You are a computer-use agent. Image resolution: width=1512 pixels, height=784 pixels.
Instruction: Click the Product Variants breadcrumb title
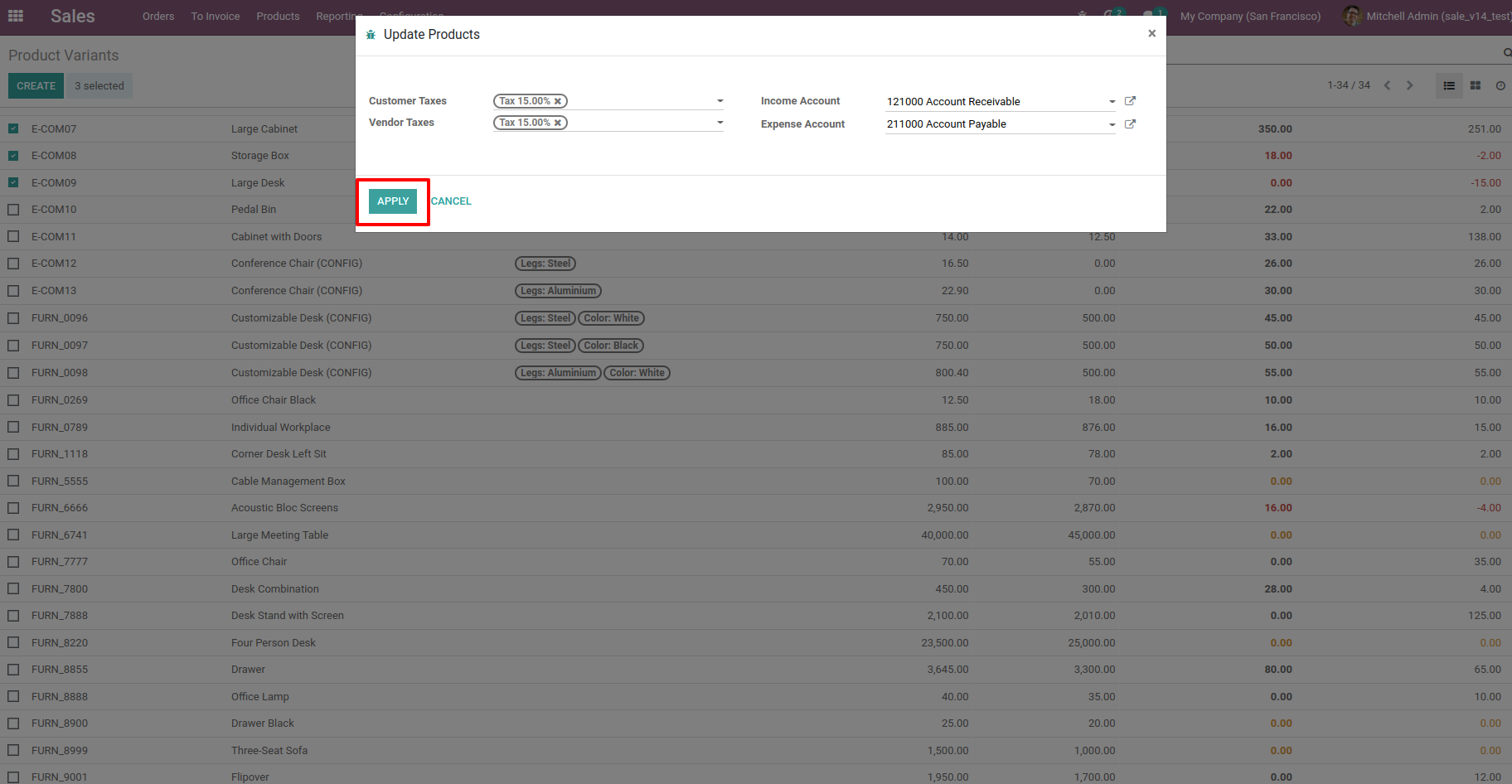pyautogui.click(x=64, y=56)
